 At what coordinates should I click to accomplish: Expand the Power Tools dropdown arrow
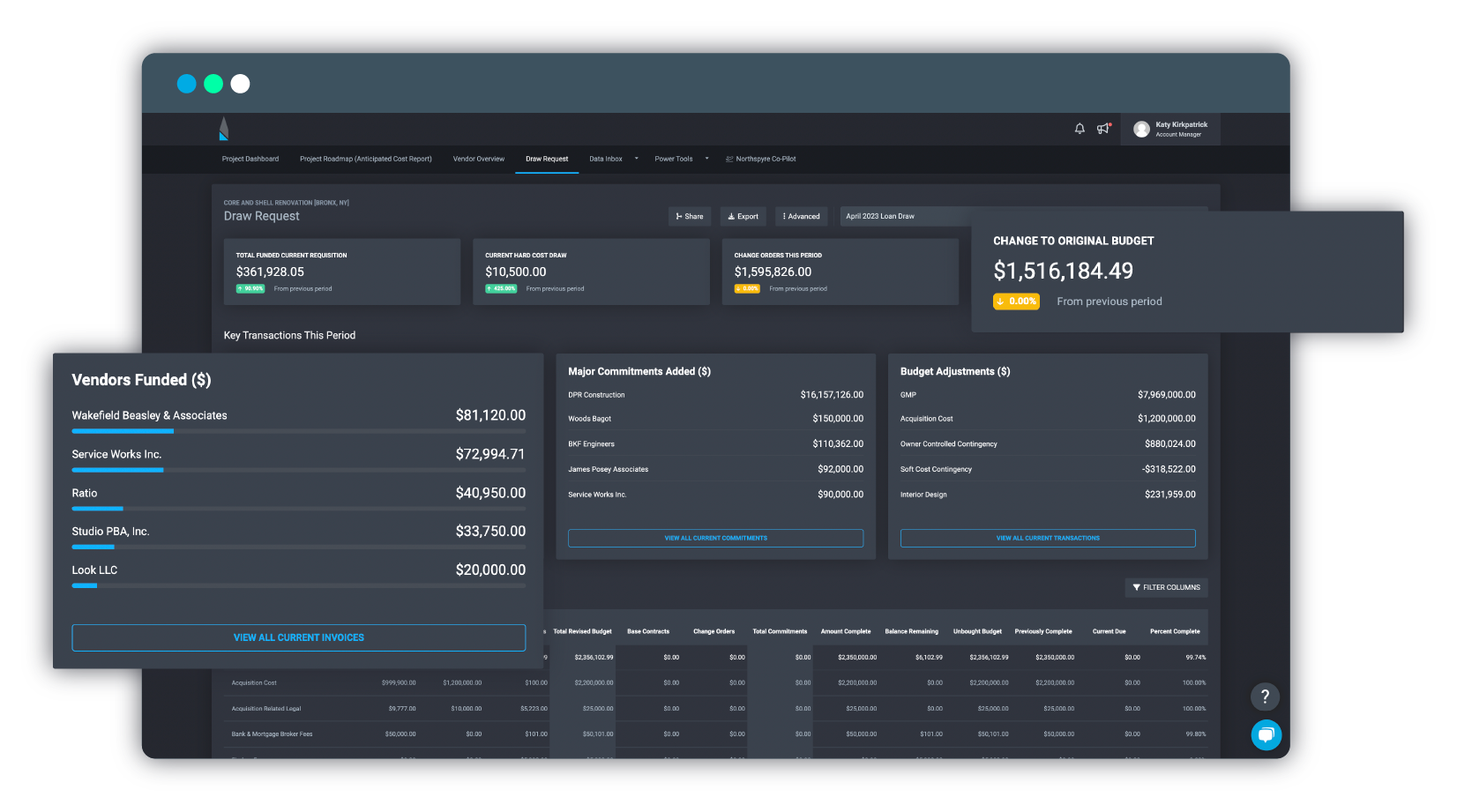click(x=706, y=159)
